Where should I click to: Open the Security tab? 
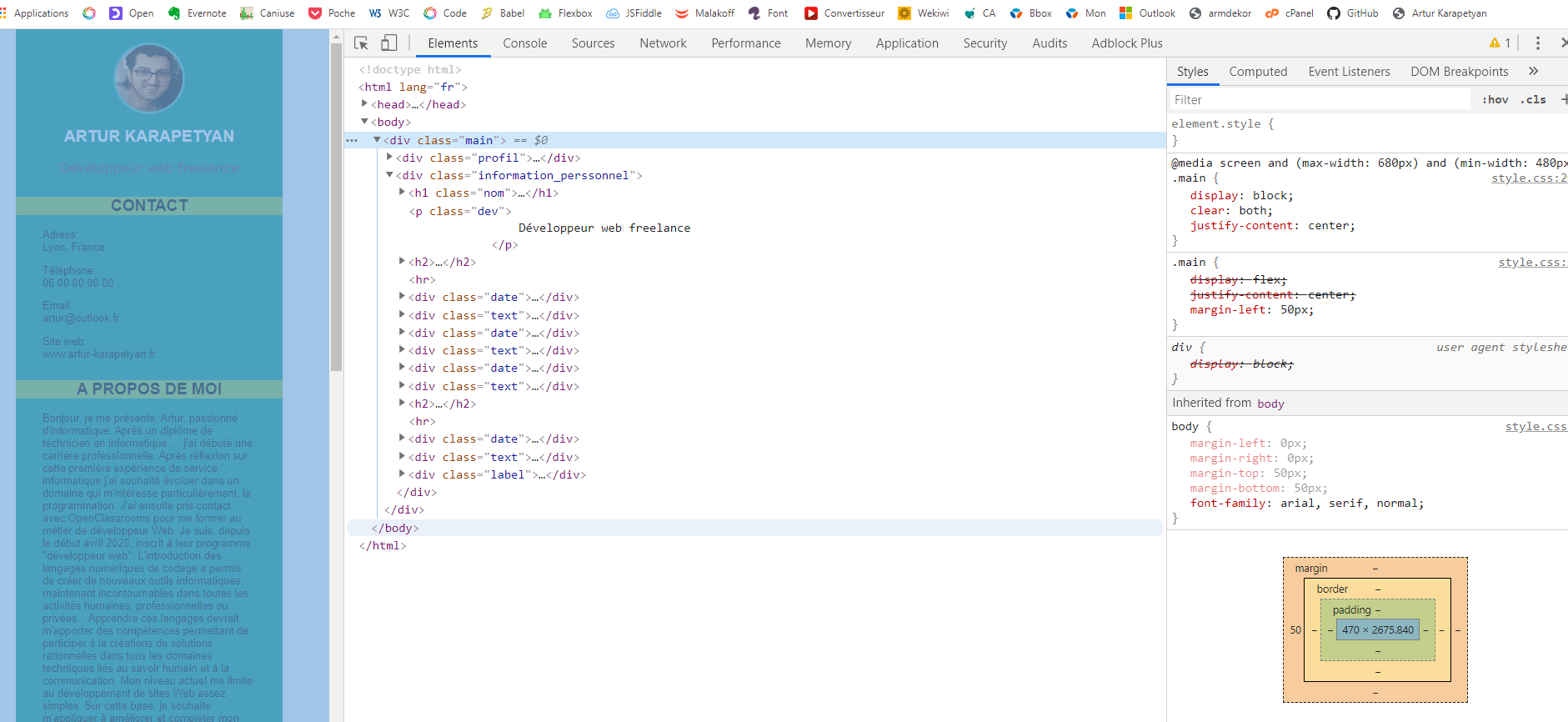tap(985, 43)
